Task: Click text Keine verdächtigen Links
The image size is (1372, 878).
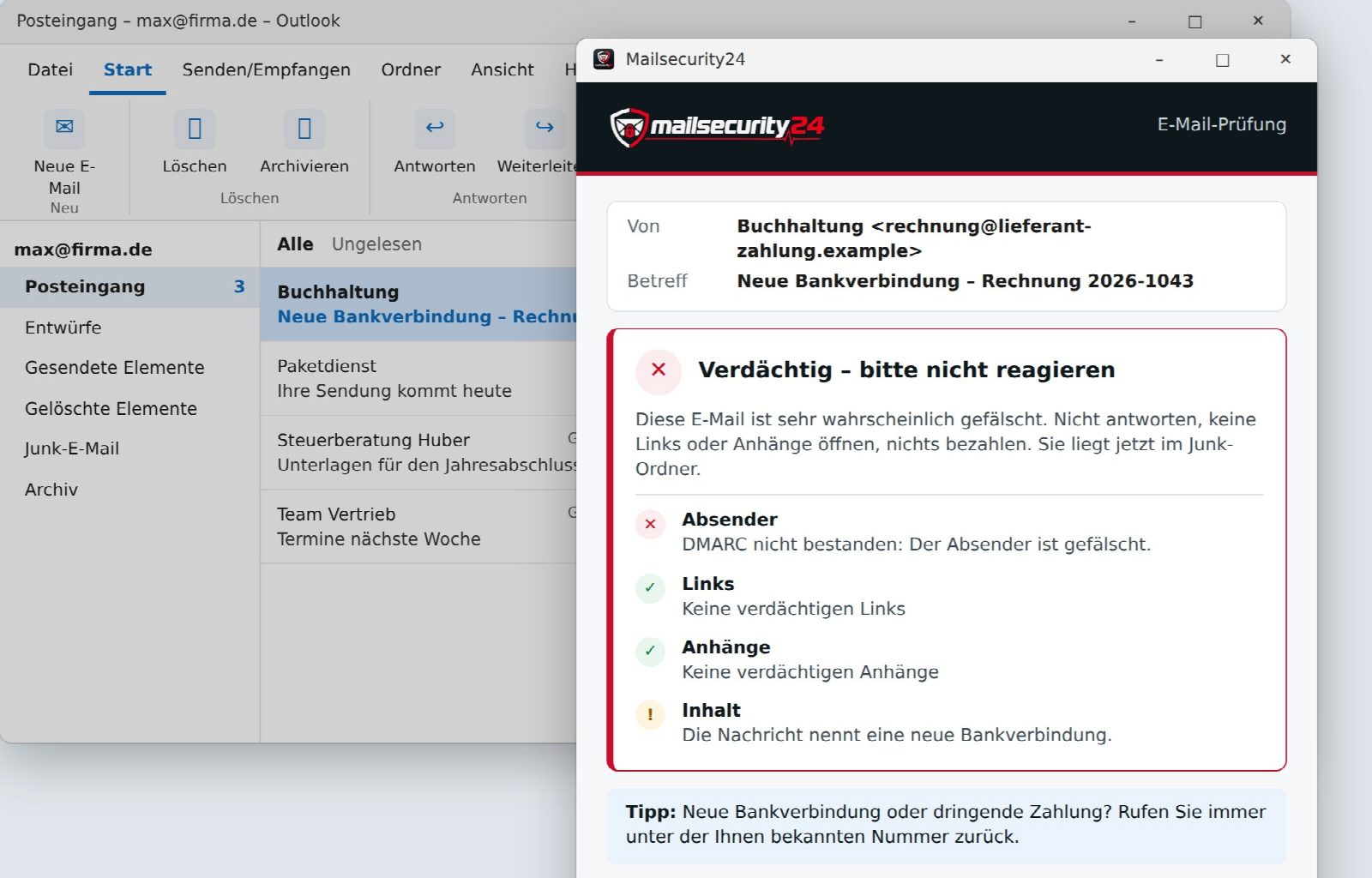Action: pyautogui.click(x=793, y=609)
